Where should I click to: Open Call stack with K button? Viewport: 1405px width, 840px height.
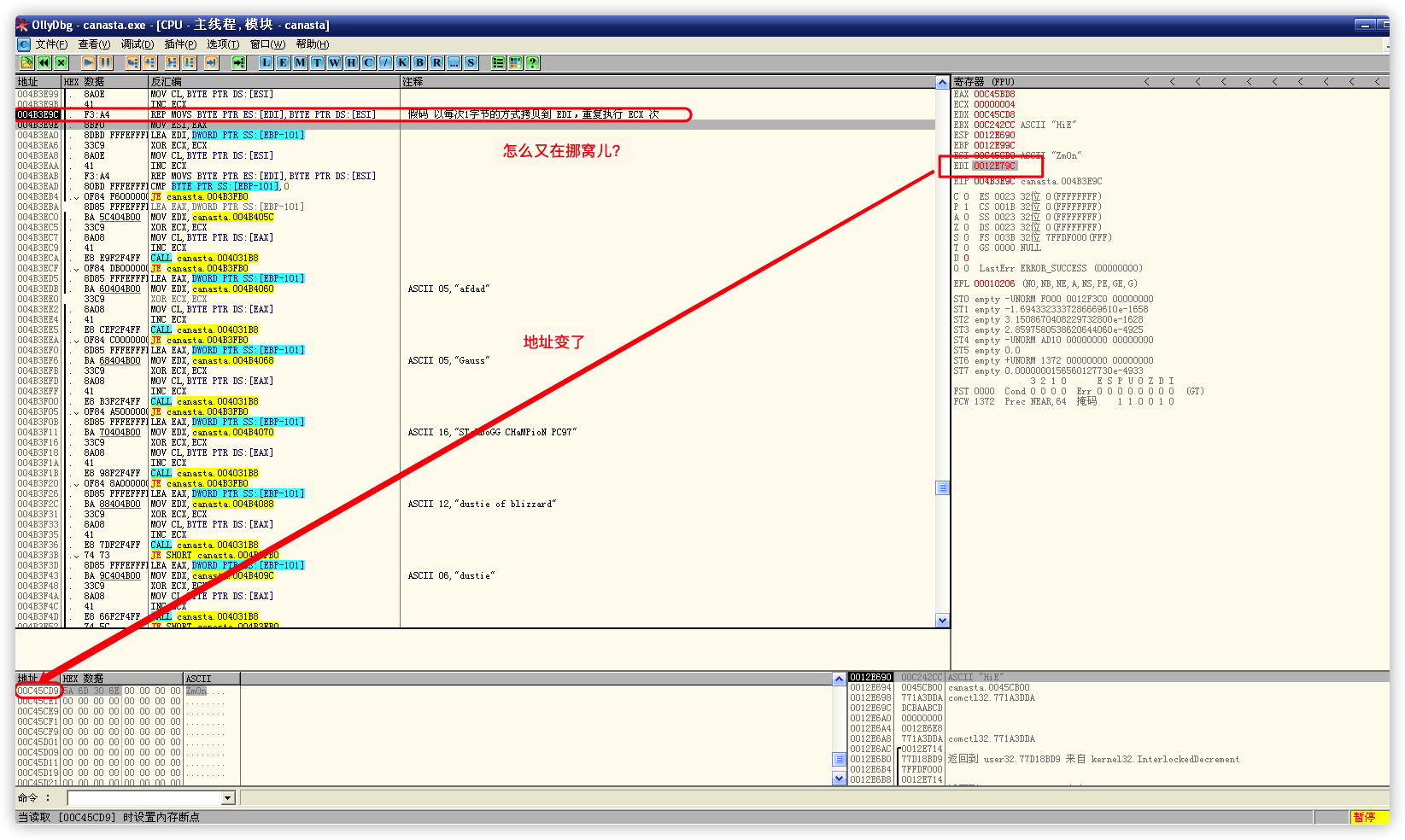tap(402, 62)
